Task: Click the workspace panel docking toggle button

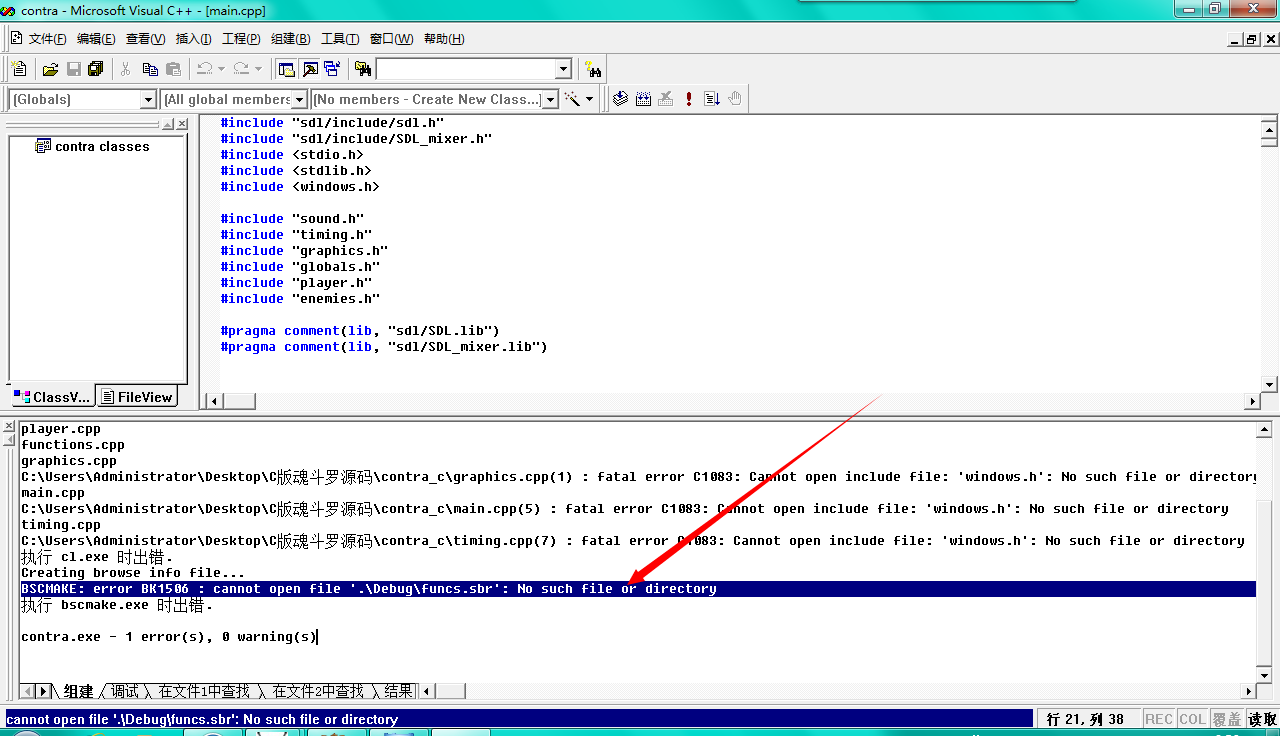Action: pyautogui.click(x=168, y=124)
